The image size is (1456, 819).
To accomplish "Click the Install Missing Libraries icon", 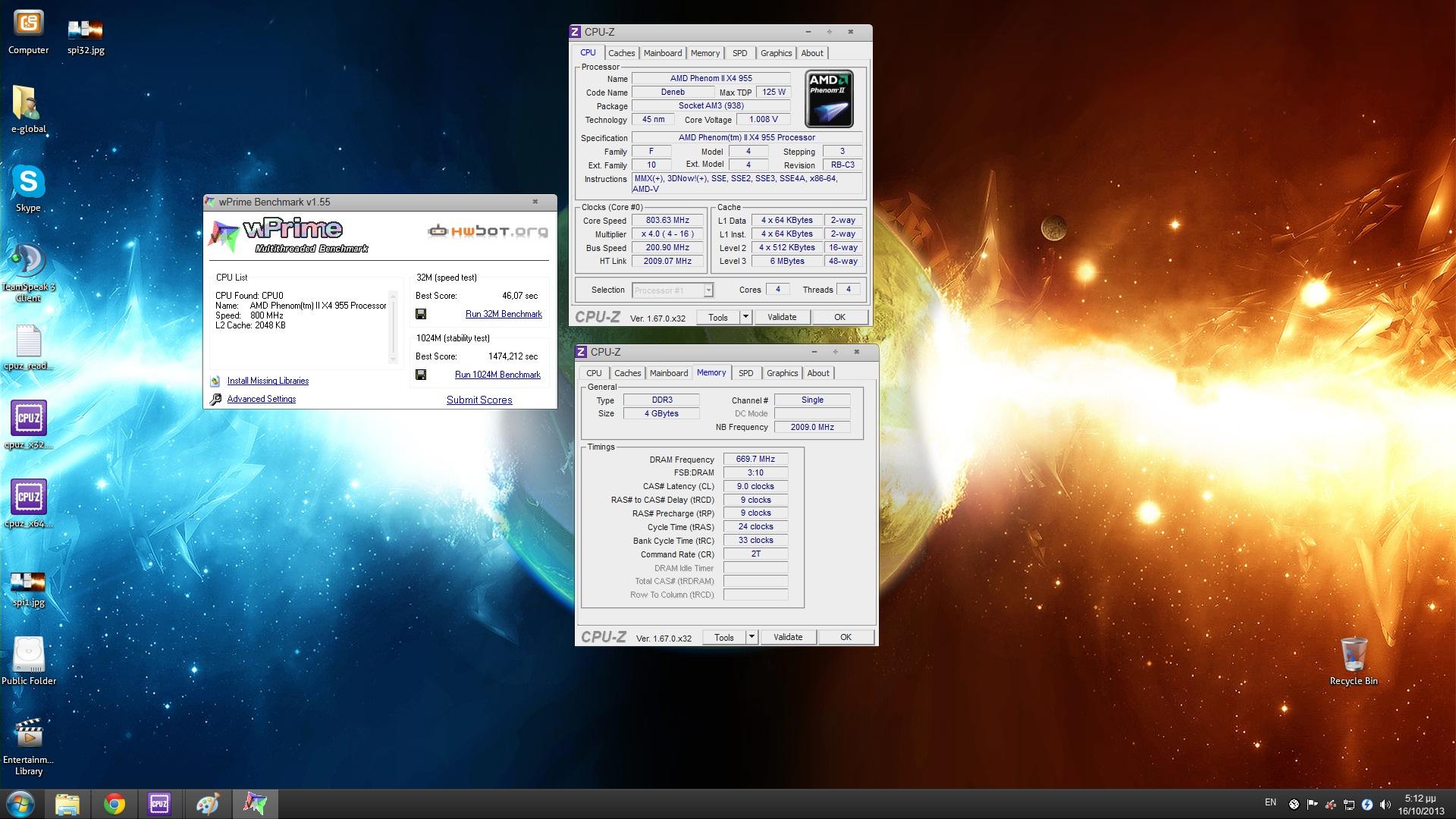I will coord(215,381).
